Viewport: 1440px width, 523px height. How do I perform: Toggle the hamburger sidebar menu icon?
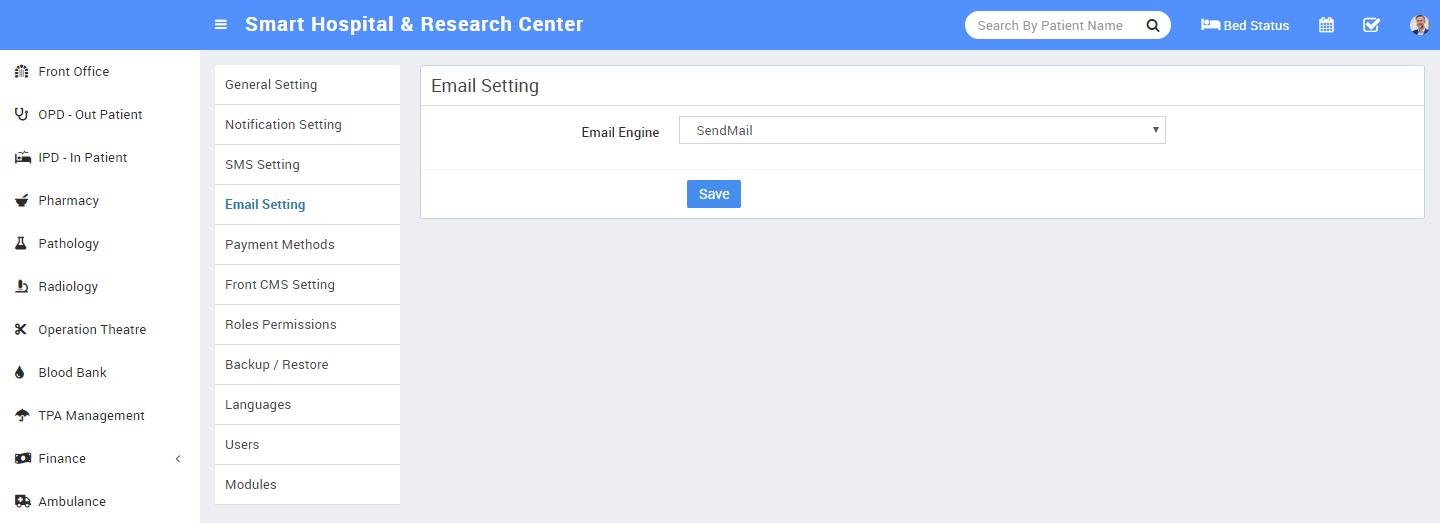(x=221, y=25)
